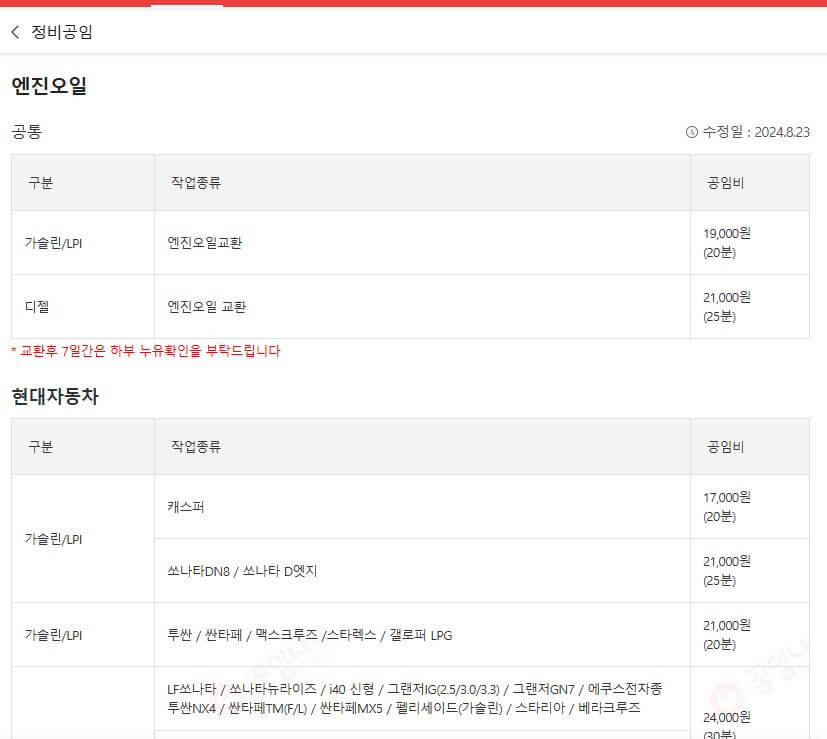Click 작업종류 header in 공통 table
827x739 pixels.
click(422, 183)
